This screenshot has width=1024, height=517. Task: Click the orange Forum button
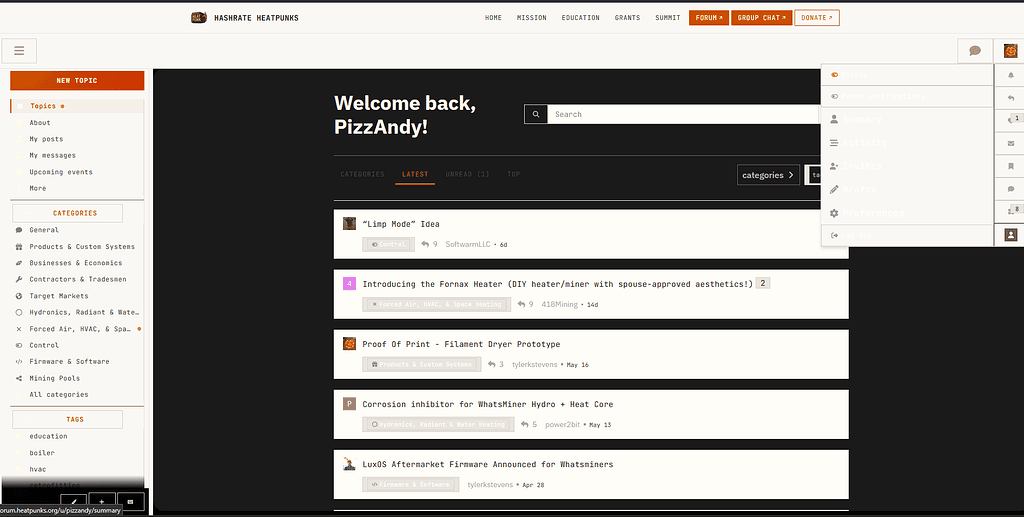pos(709,18)
